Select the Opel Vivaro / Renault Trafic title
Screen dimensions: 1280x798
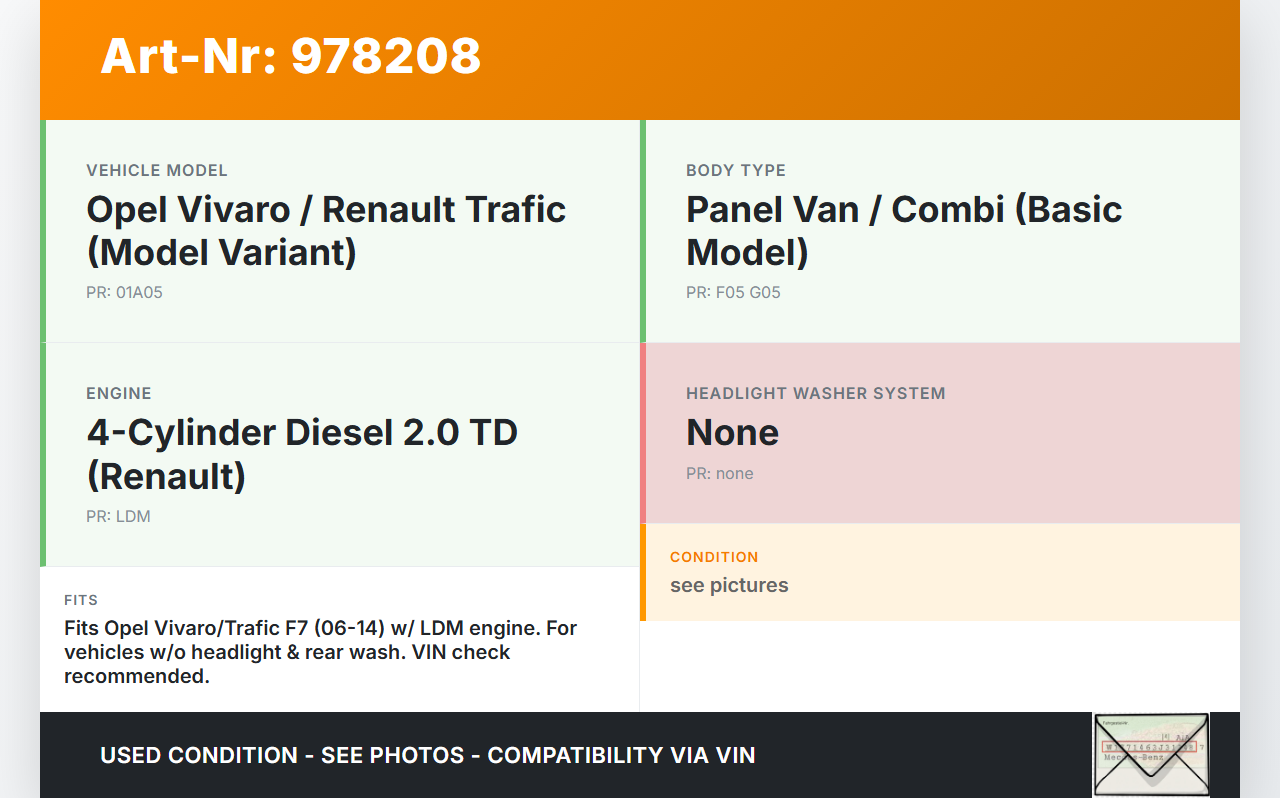(326, 231)
